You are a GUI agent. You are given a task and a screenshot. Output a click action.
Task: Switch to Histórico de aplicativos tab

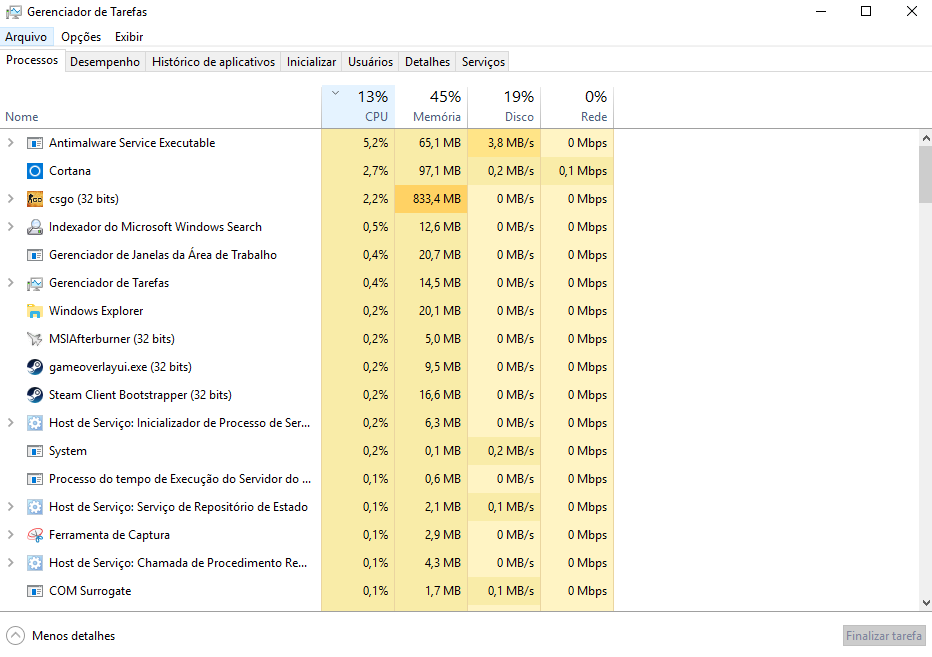(x=213, y=62)
